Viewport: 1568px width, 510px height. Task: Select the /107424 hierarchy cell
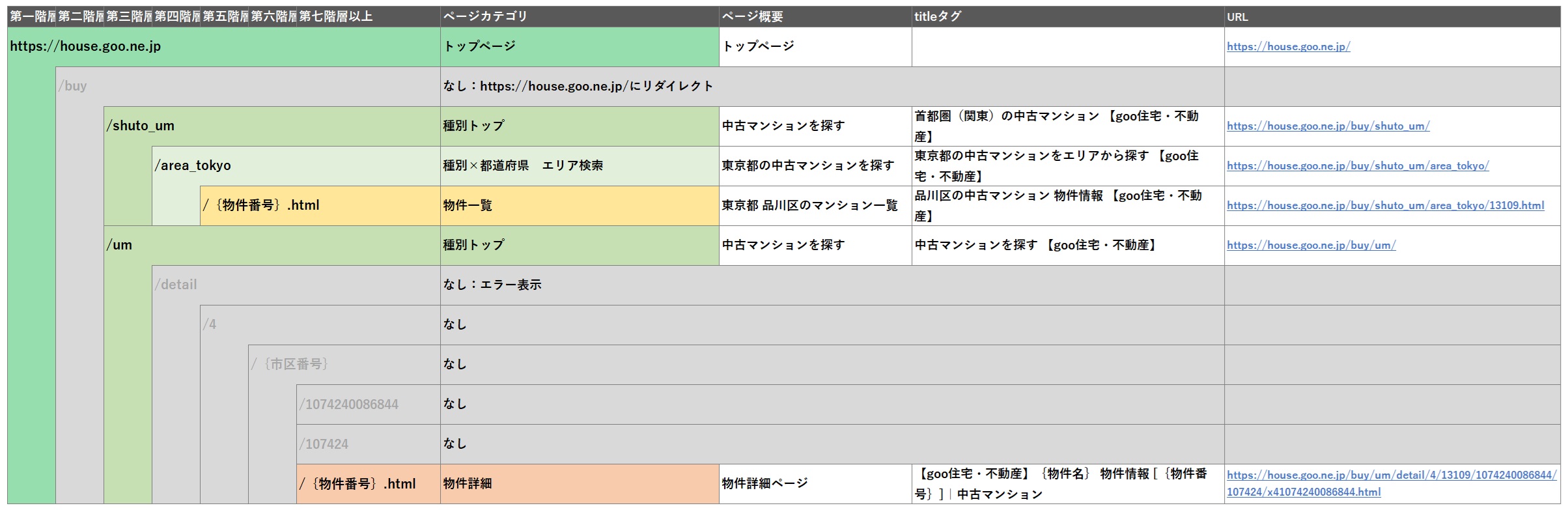tap(368, 444)
